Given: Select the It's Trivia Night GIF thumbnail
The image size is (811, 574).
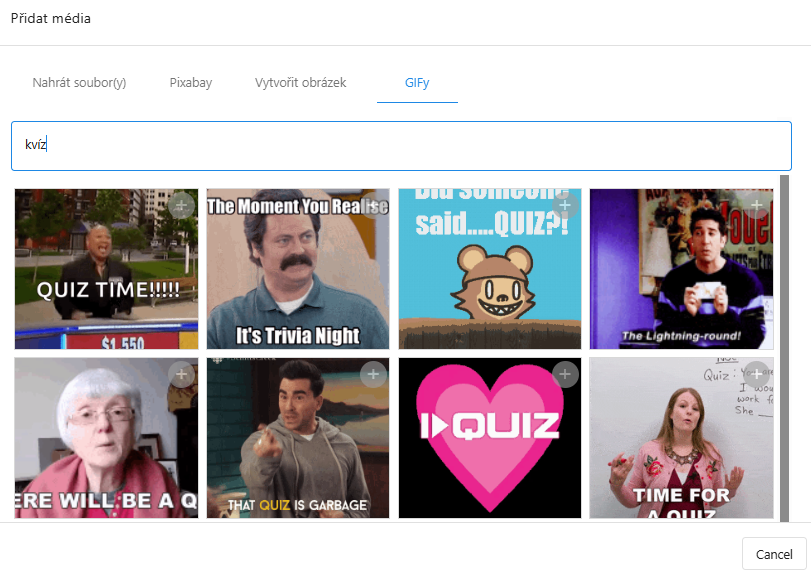Looking at the screenshot, I should (x=298, y=269).
